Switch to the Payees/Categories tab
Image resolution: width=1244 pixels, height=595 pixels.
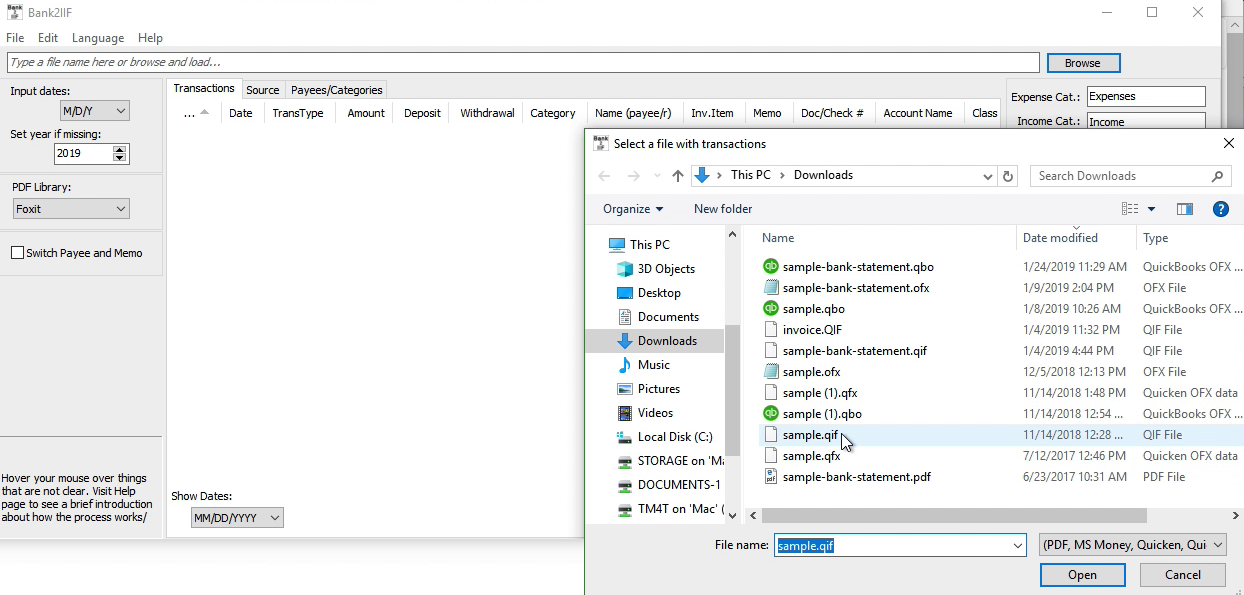pyautogui.click(x=337, y=90)
